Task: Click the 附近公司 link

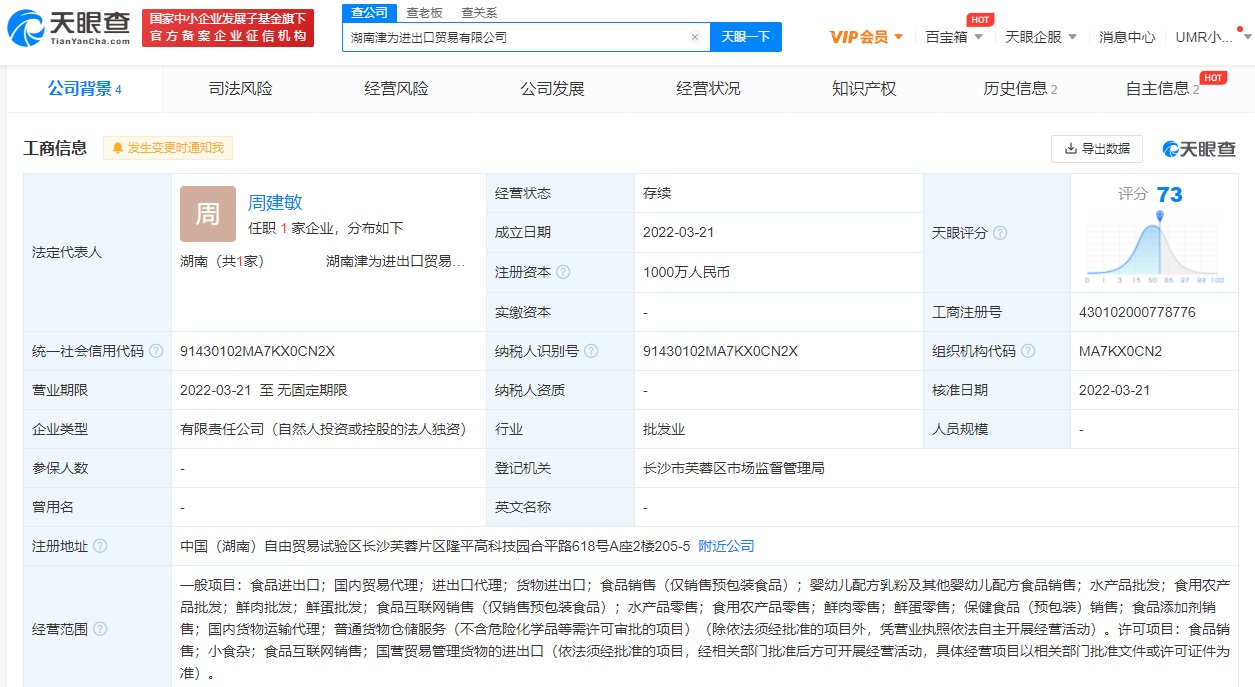Action: pyautogui.click(x=727, y=546)
